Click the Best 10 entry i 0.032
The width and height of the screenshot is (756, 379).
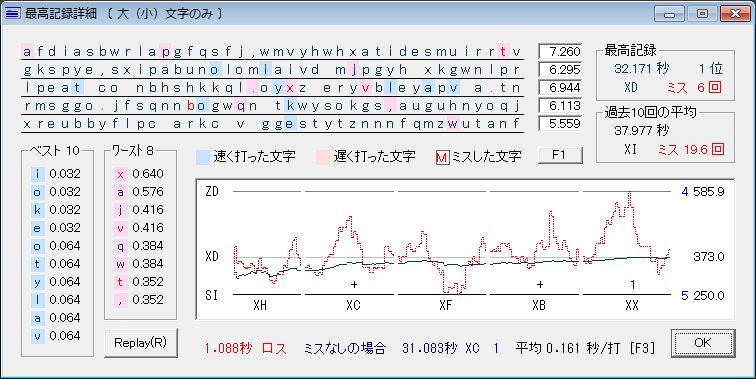pyautogui.click(x=56, y=174)
